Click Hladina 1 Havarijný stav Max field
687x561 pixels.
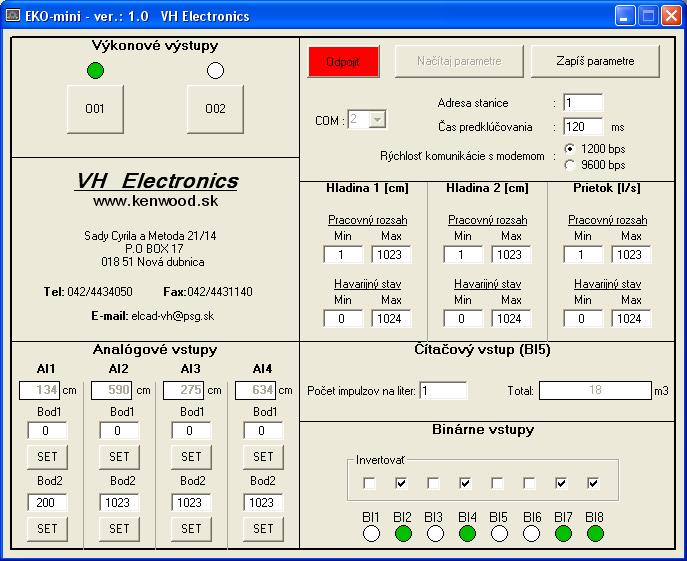click(x=391, y=319)
